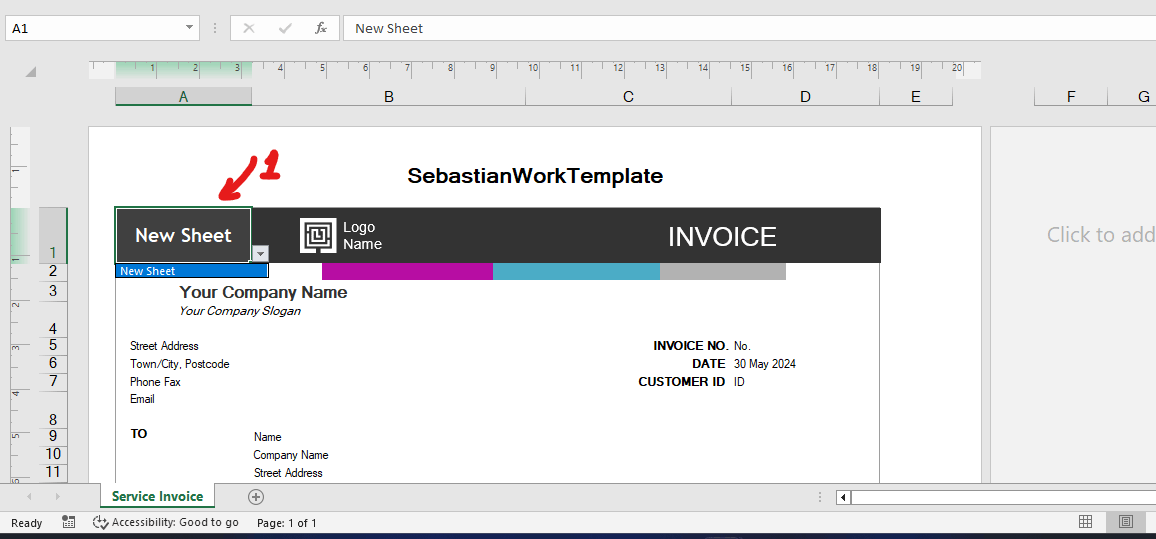Viewport: 1156px width, 539px height.
Task: Select row 2 header
Action: pos(53,271)
